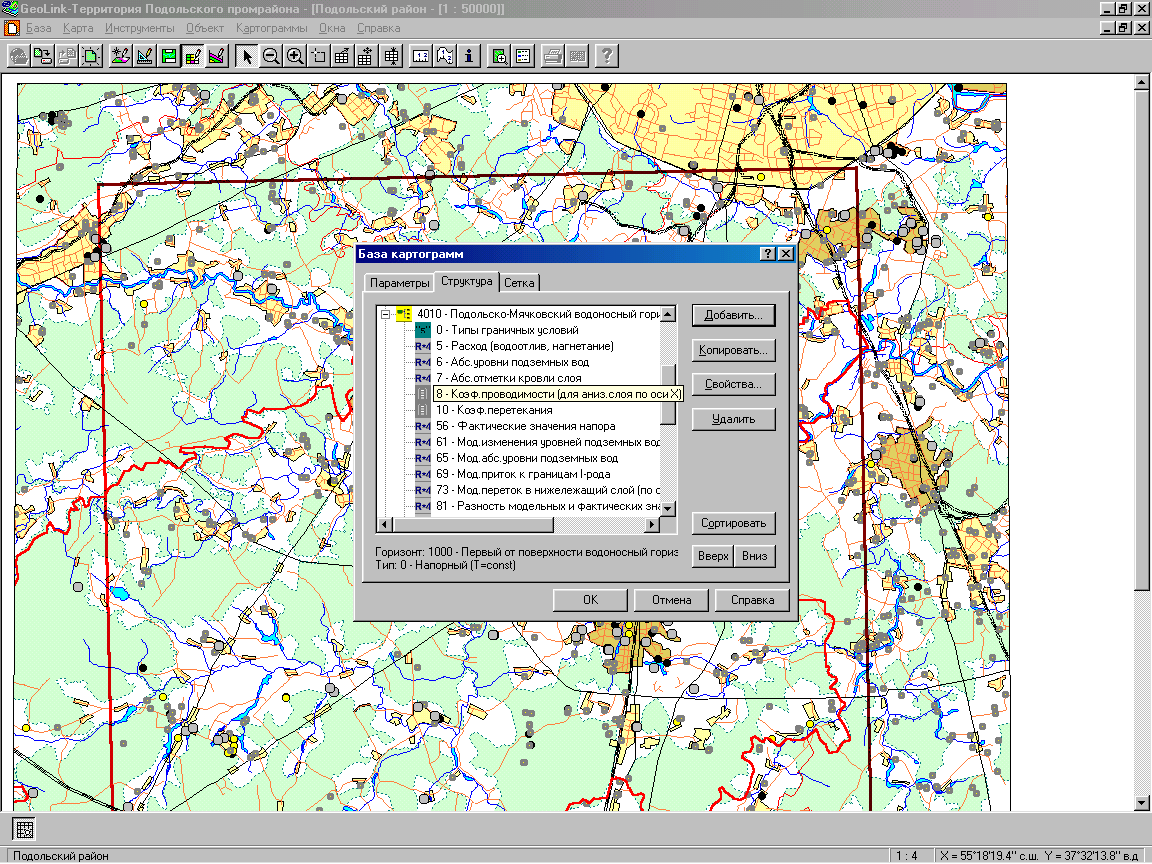Click the new object pencil-and-sparkle icon

120,56
